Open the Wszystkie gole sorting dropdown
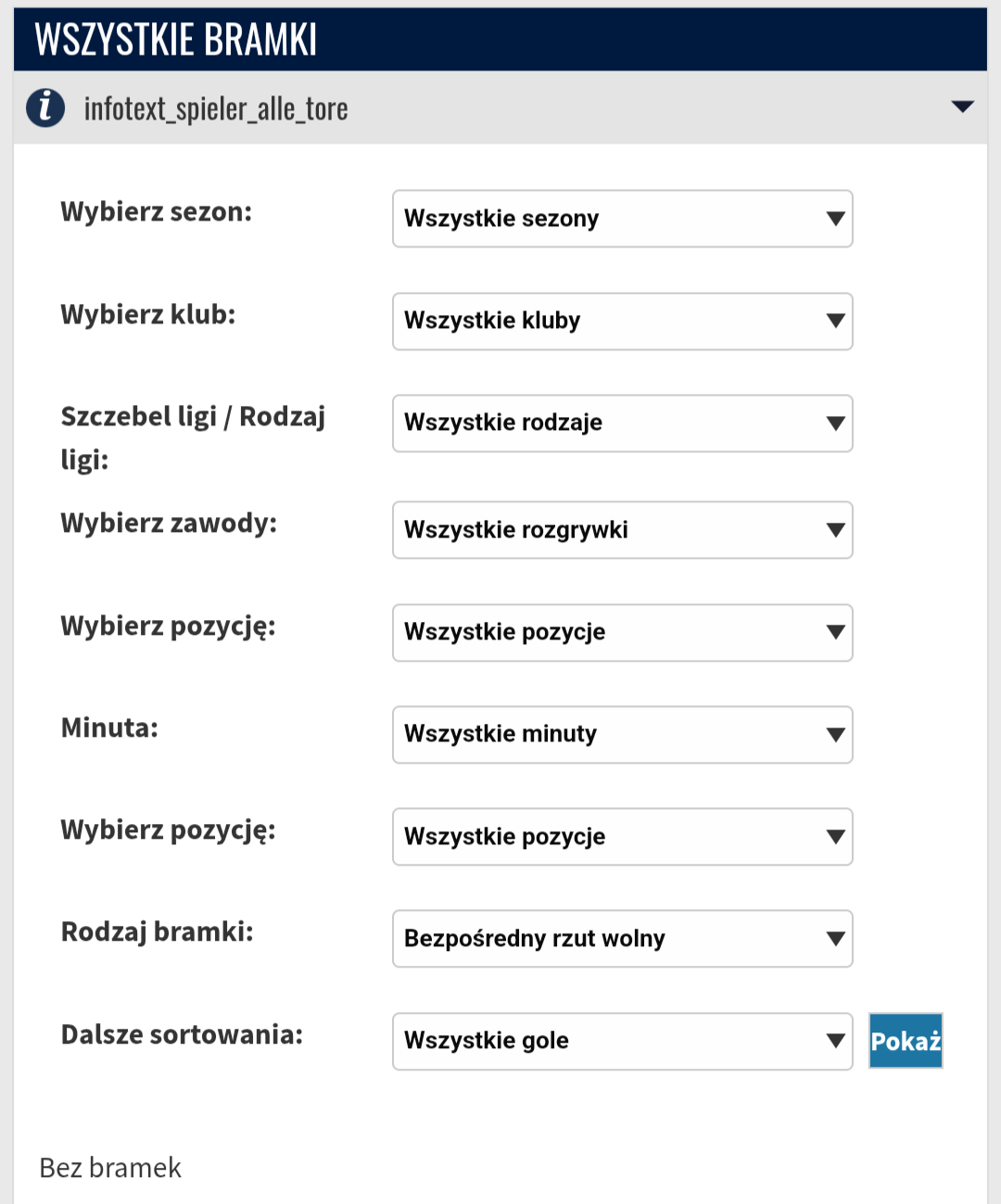Screen dimensions: 1001x1204 621,1041
